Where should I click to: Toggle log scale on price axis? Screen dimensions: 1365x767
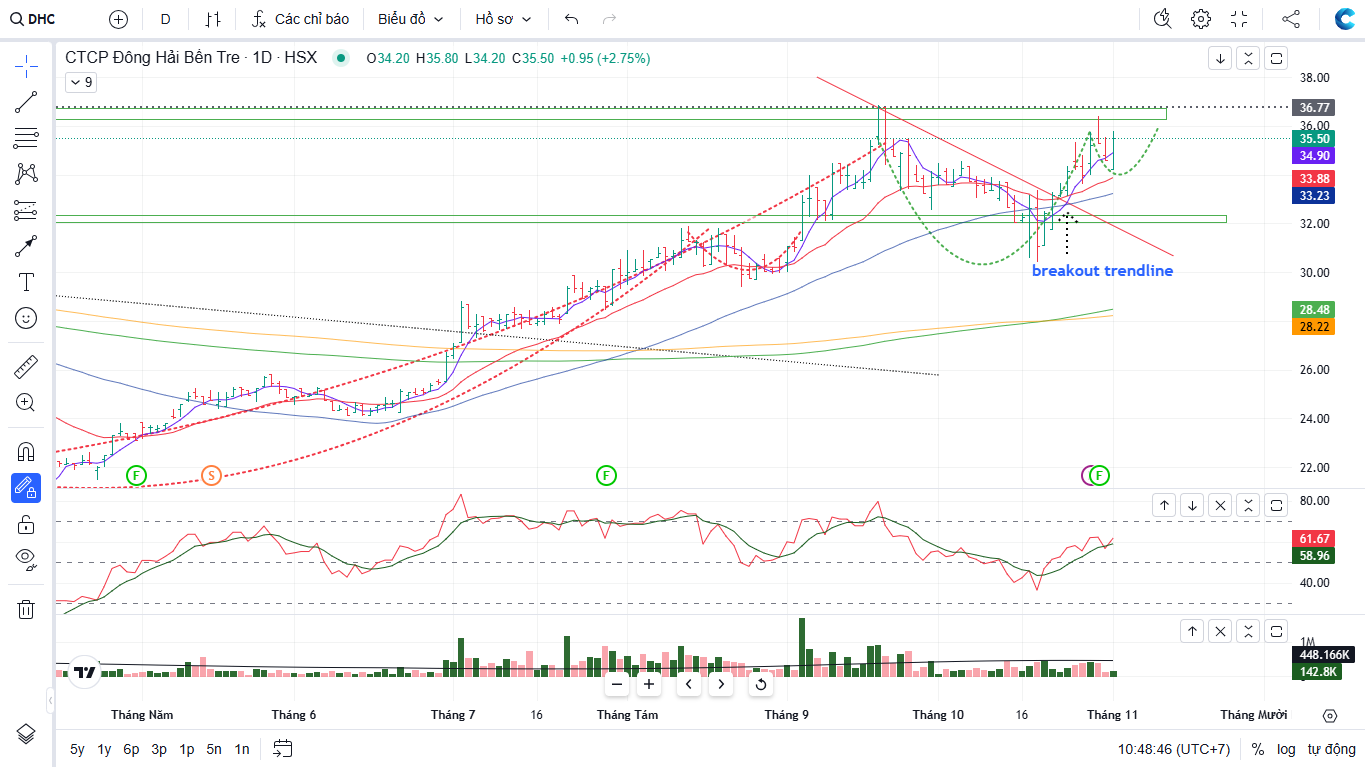click(1285, 749)
